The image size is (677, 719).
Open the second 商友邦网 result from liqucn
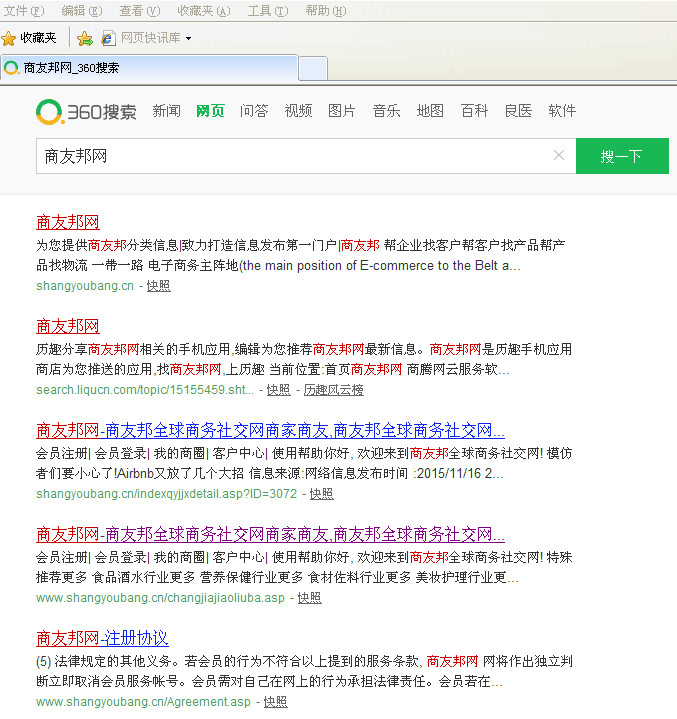[x=68, y=326]
